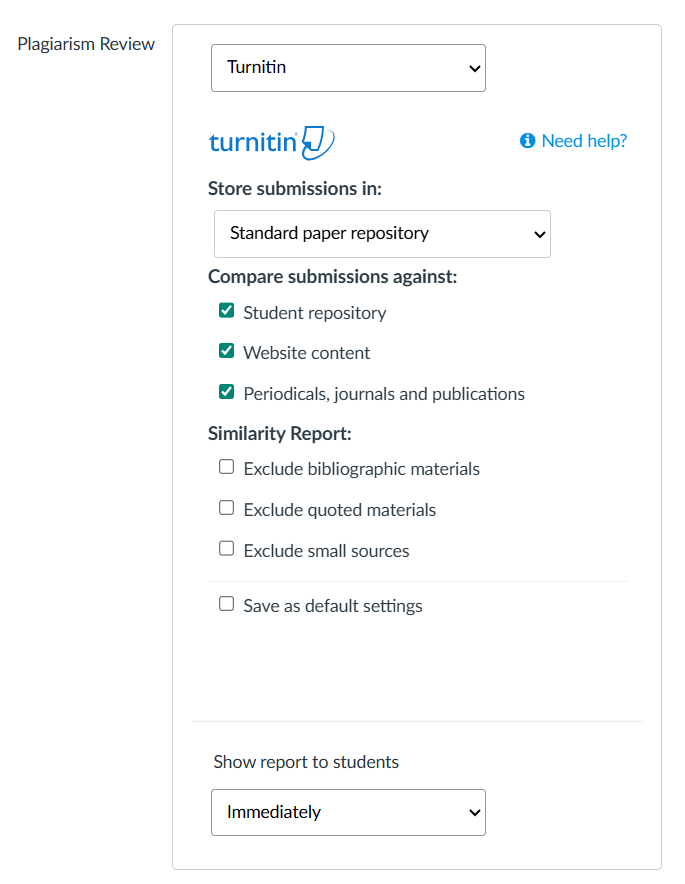Click the 'Save as default settings' label text

(x=333, y=606)
